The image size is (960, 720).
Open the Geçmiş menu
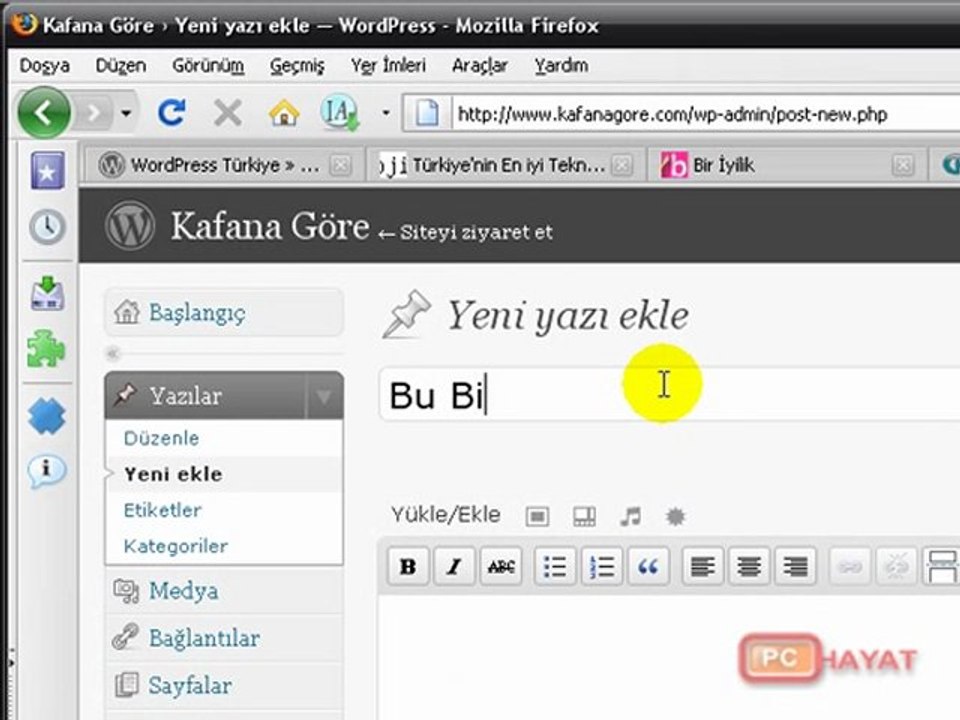tap(297, 66)
